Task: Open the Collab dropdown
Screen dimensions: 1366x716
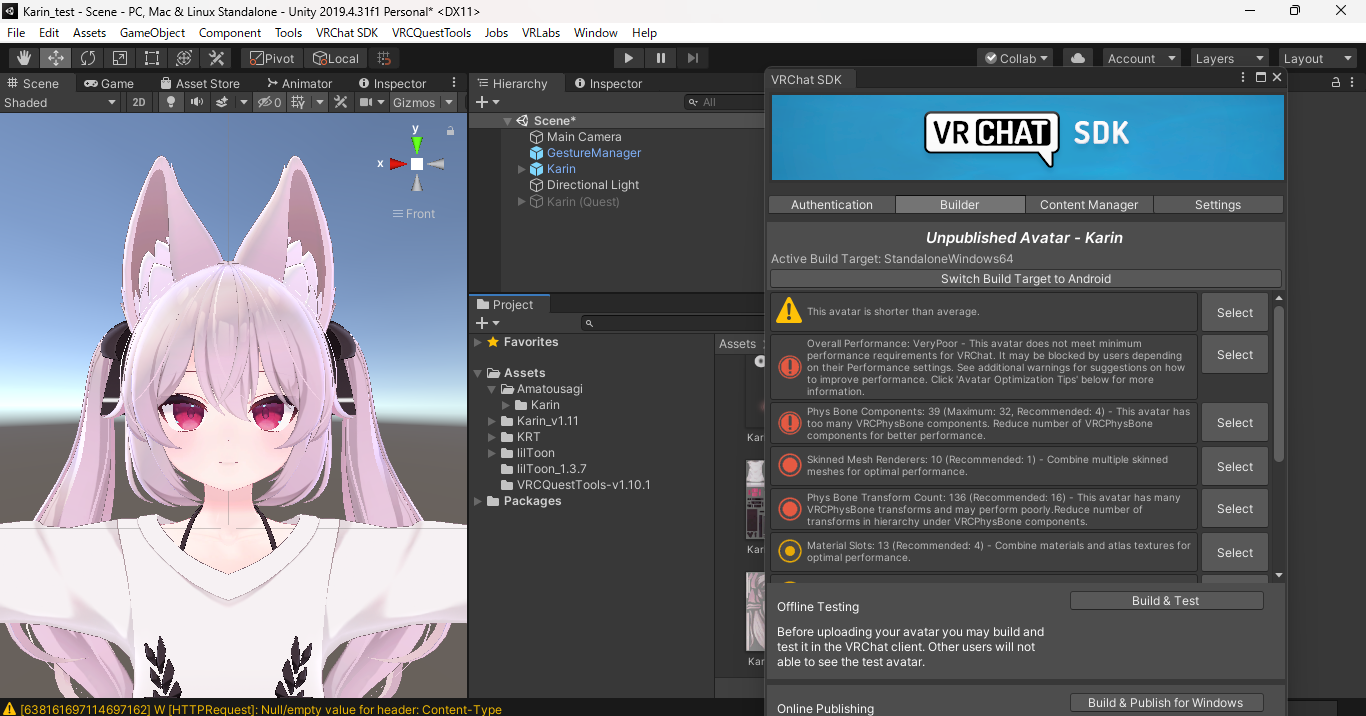Action: tap(1016, 58)
